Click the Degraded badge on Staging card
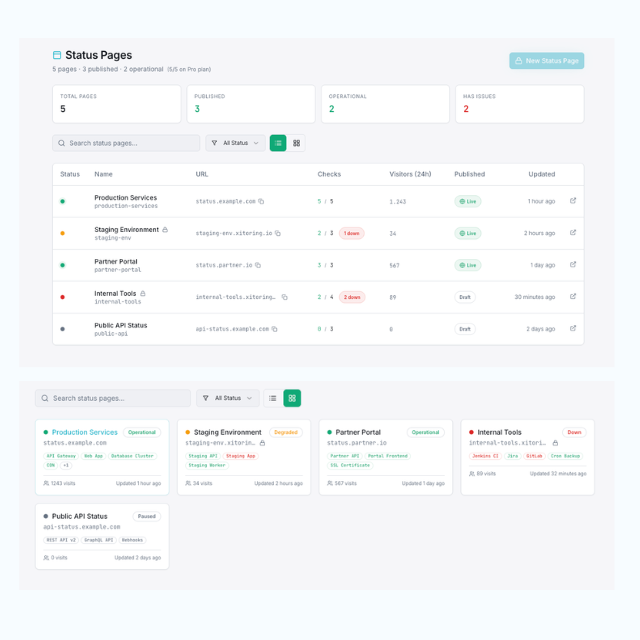The image size is (640, 640). (x=286, y=432)
